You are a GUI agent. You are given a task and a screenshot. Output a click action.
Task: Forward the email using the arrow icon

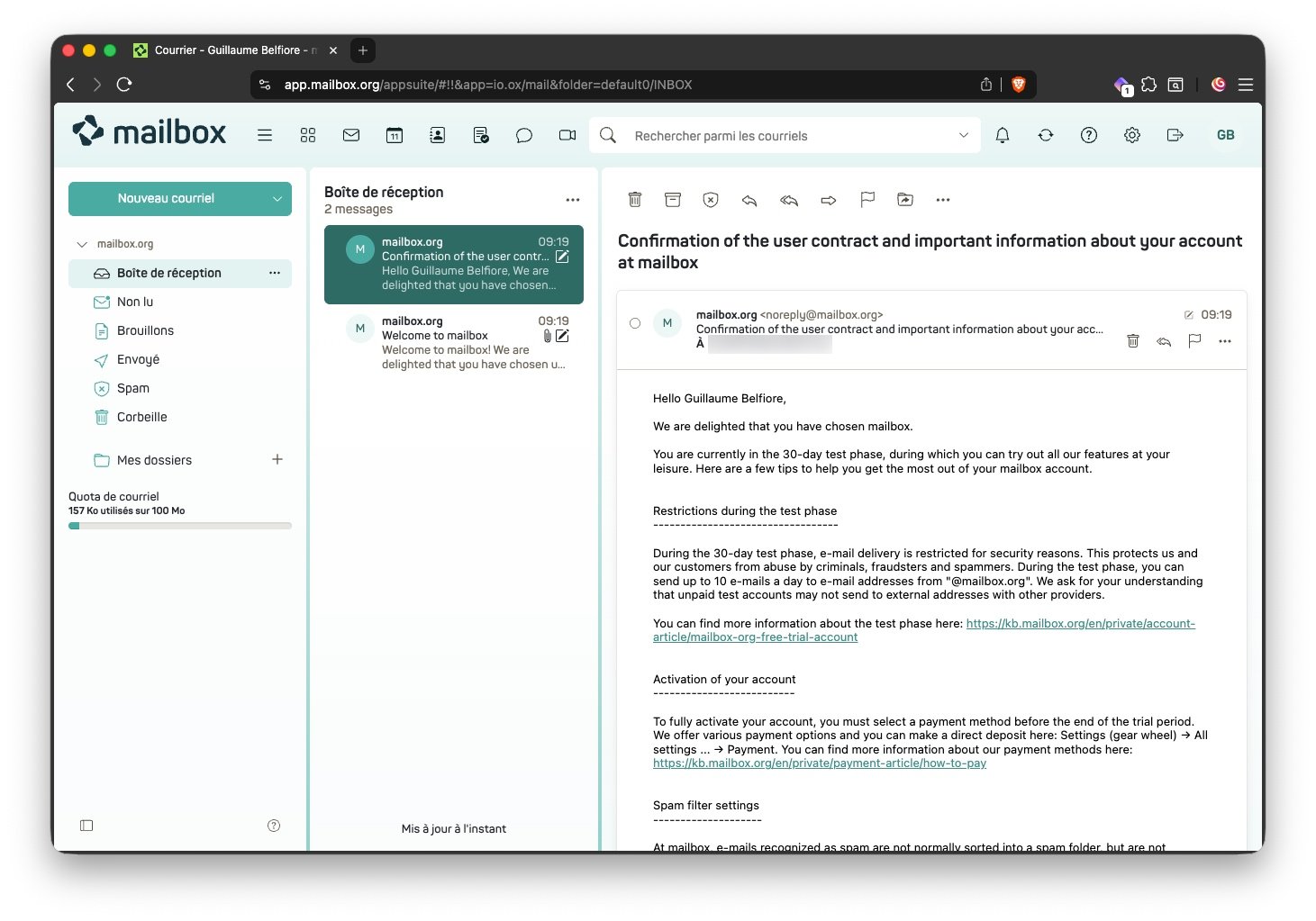pyautogui.click(x=828, y=200)
